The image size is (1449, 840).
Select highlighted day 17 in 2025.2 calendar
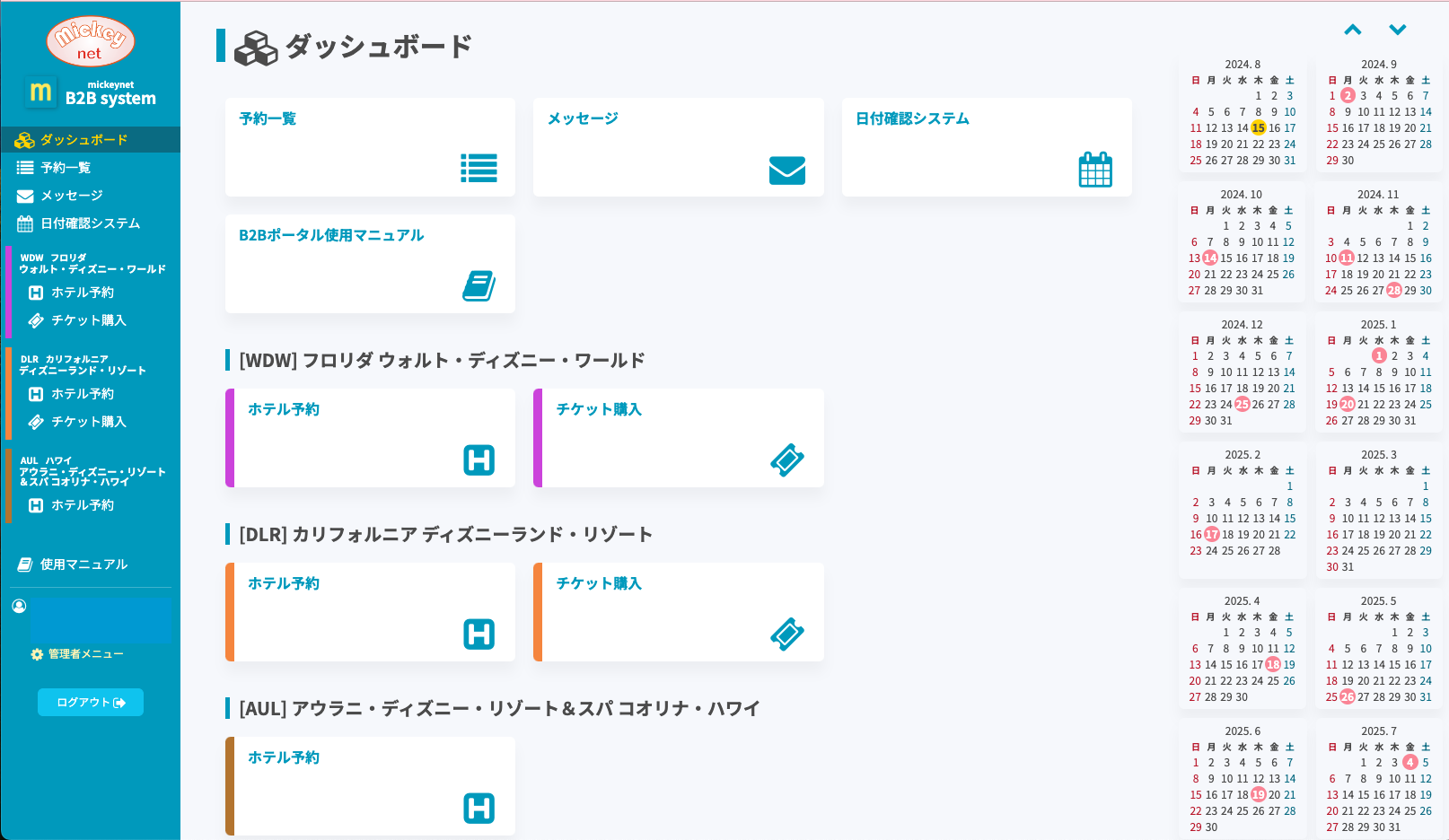click(1212, 535)
